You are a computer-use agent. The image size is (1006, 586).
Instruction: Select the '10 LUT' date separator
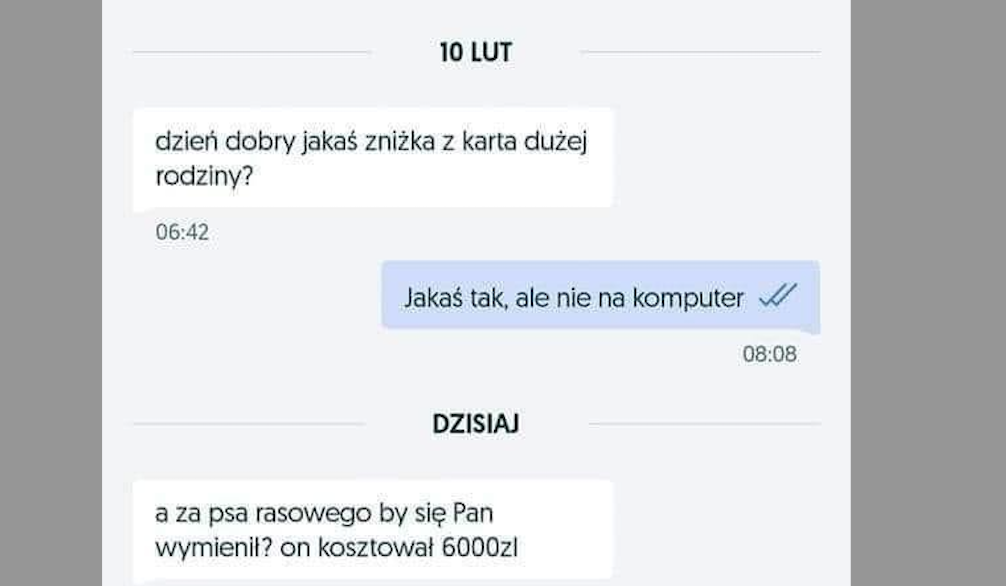tap(475, 53)
